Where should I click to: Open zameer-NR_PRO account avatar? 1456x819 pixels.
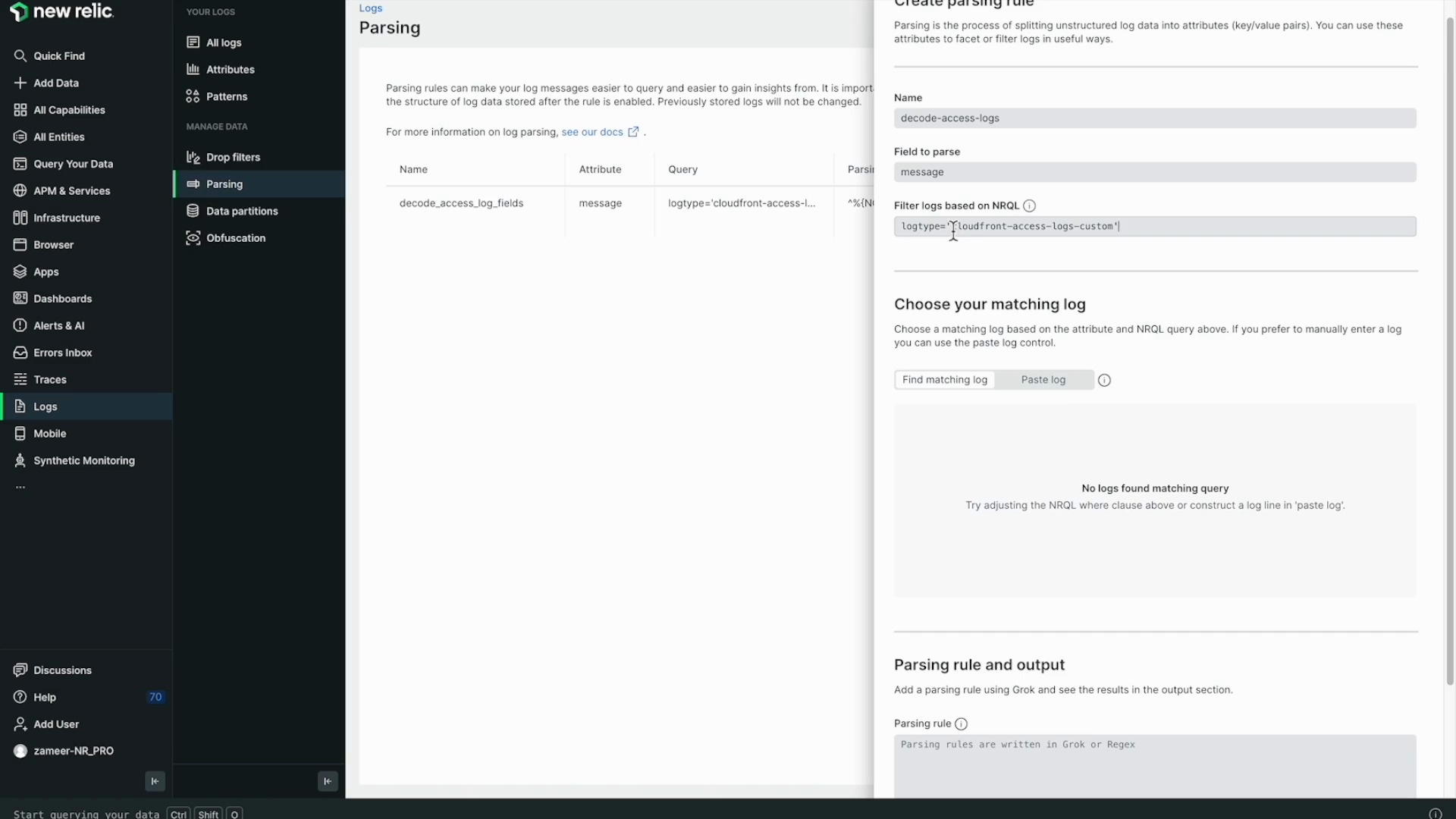point(20,751)
